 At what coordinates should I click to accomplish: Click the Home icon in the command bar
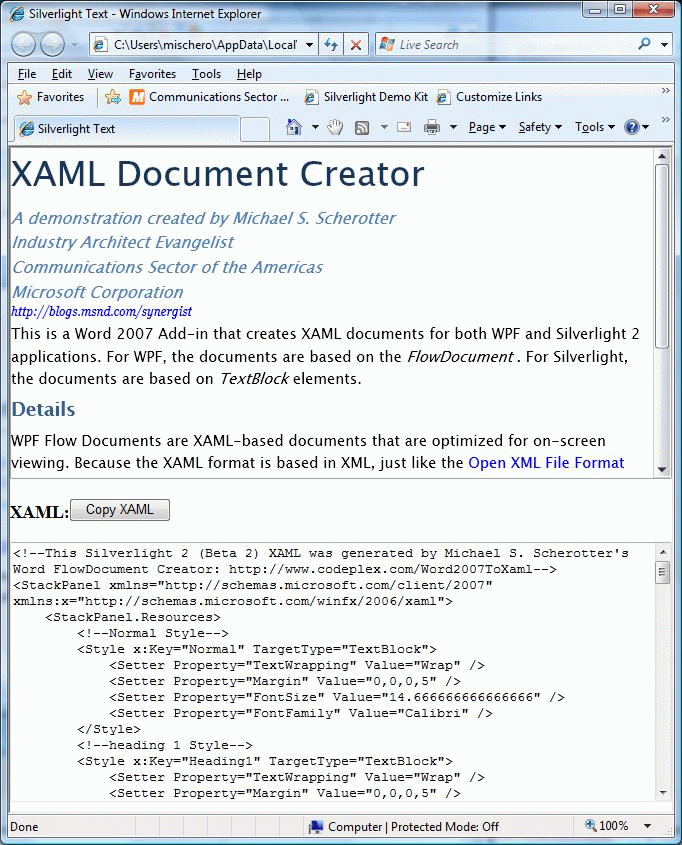tap(294, 127)
